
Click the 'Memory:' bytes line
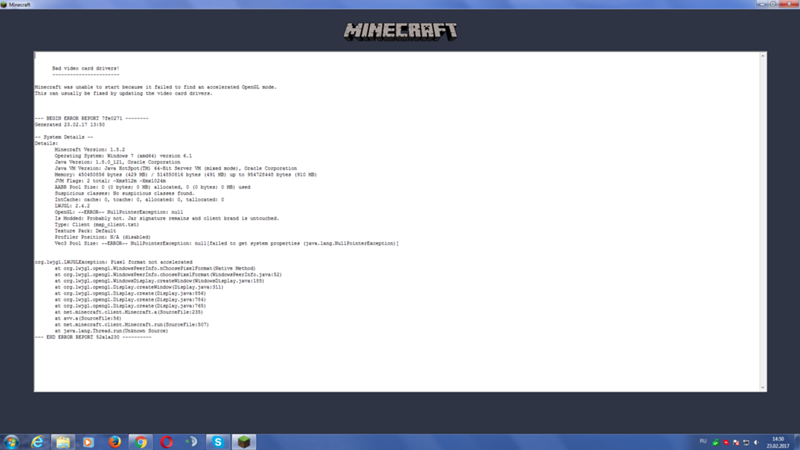186,174
